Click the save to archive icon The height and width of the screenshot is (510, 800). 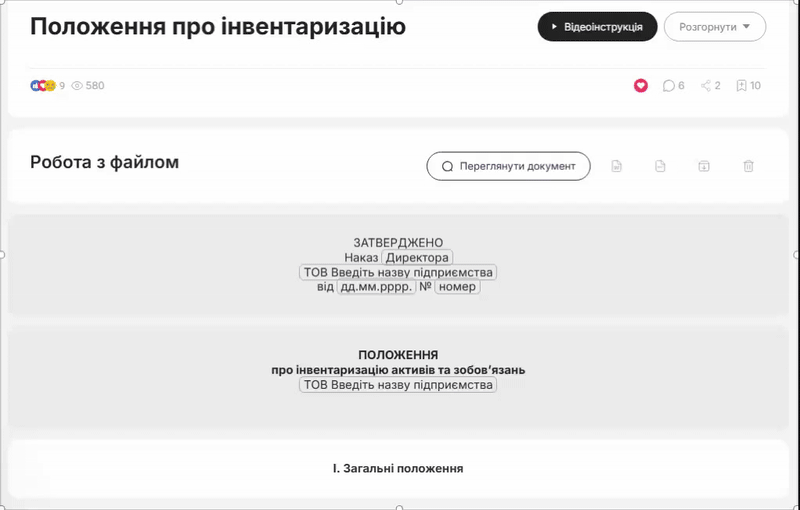704,166
